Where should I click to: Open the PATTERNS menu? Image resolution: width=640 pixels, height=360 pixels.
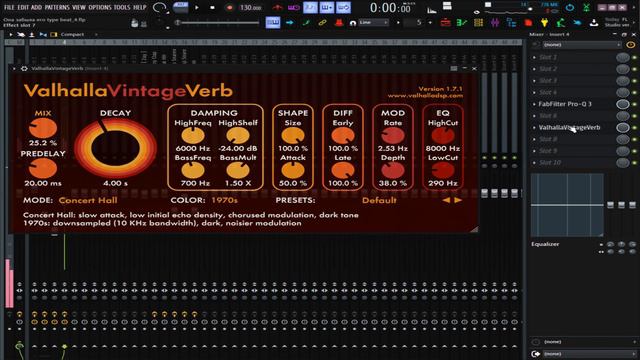coord(57,7)
